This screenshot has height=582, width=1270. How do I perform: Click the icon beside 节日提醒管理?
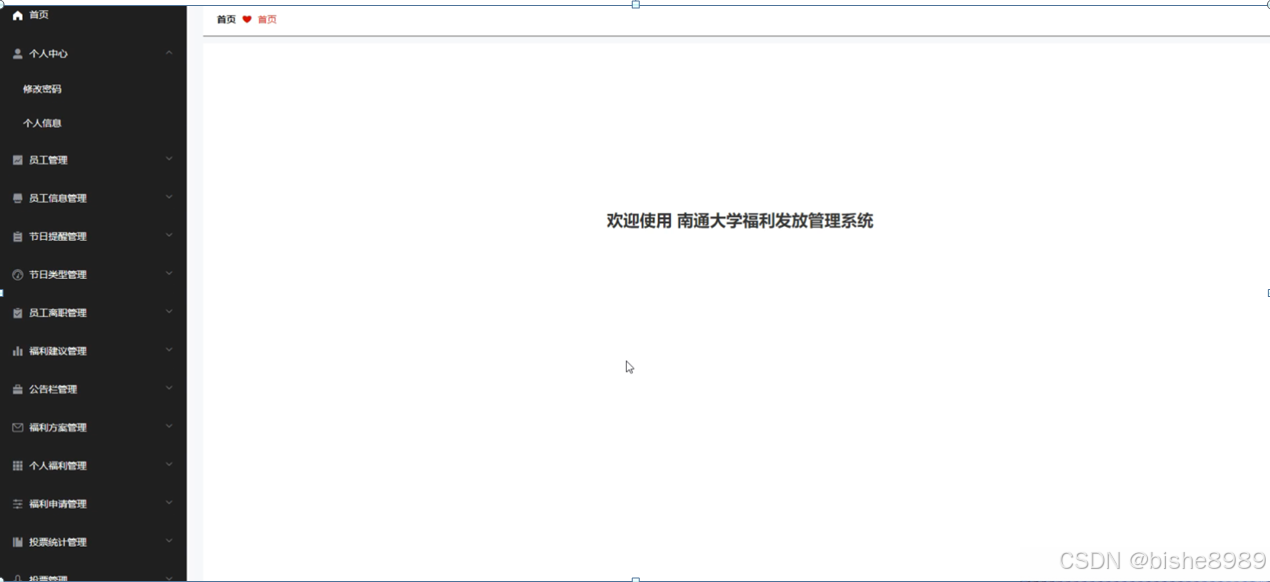(x=17, y=237)
